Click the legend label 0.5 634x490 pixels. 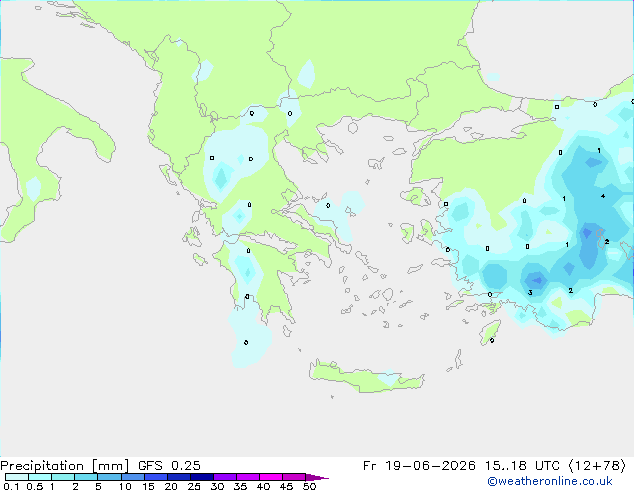pyautogui.click(x=34, y=486)
